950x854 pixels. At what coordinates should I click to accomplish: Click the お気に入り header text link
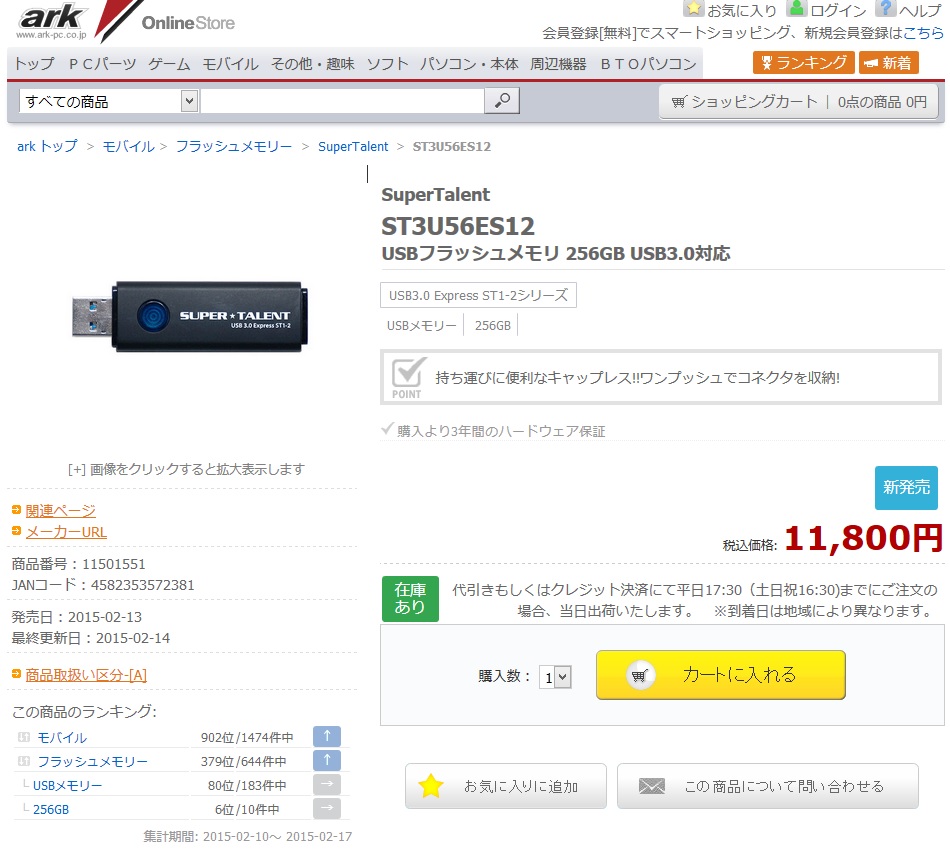(x=742, y=10)
